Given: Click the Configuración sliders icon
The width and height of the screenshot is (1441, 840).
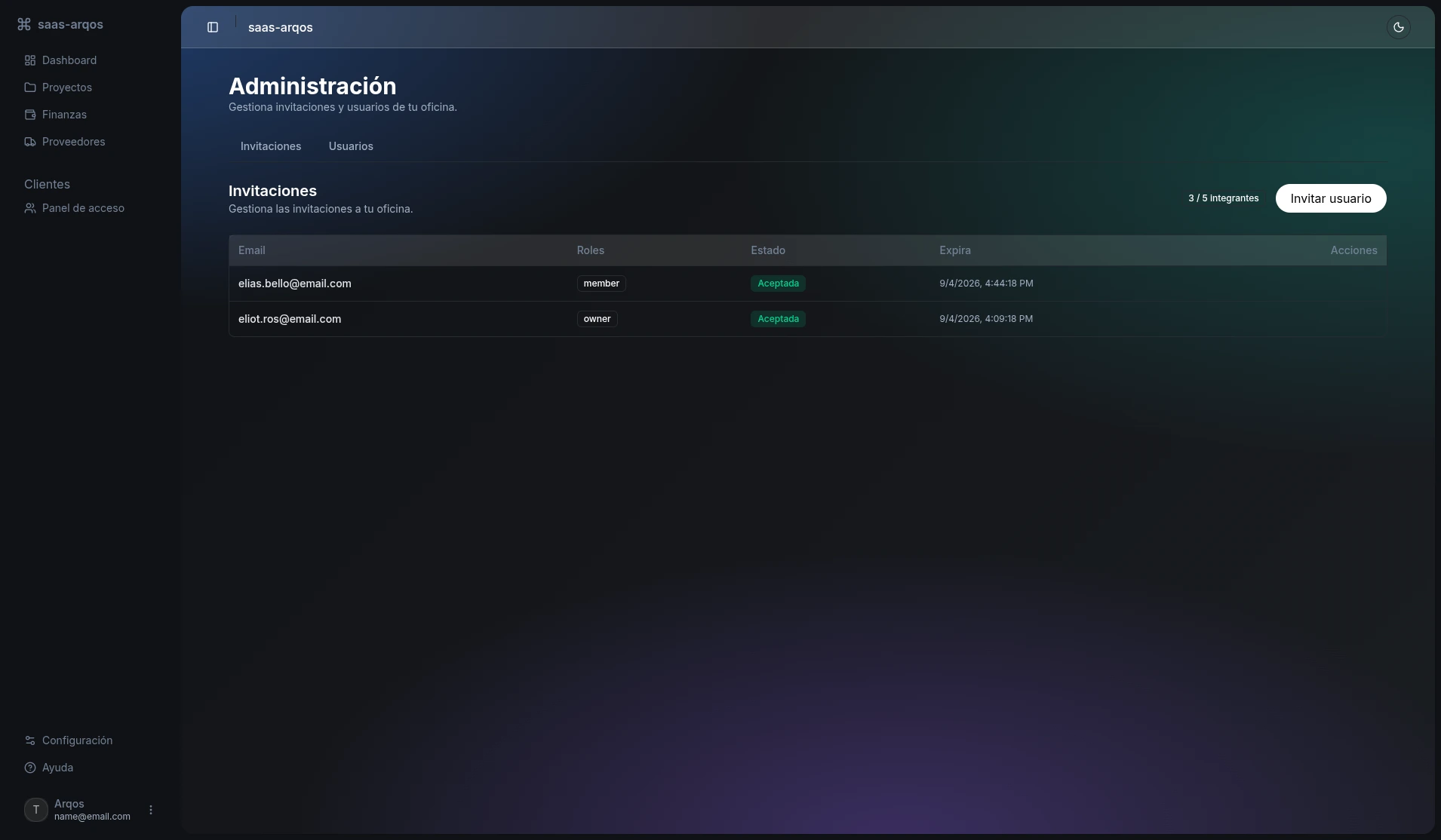Looking at the screenshot, I should coord(30,740).
